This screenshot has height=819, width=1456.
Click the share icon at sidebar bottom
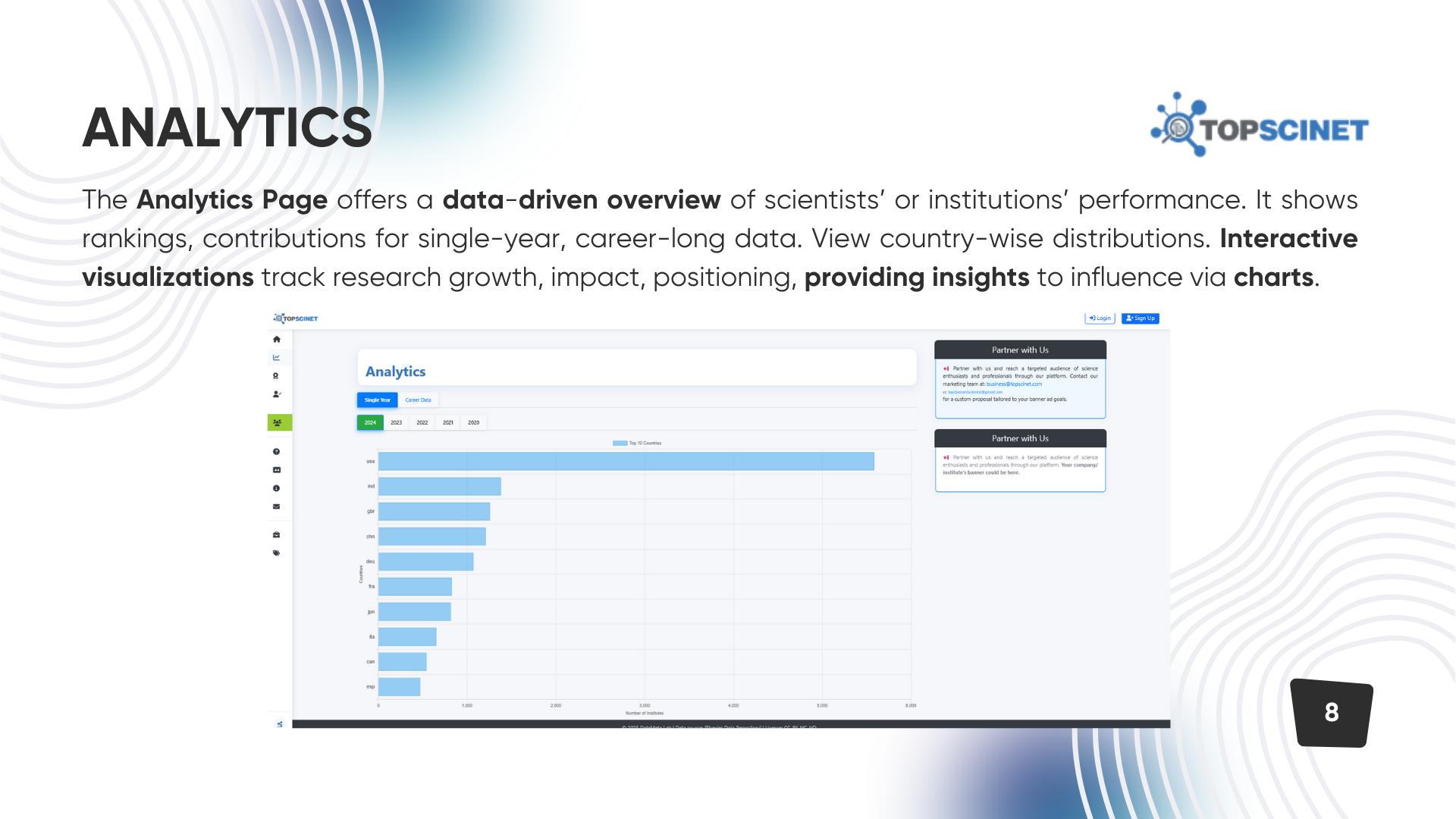click(280, 724)
